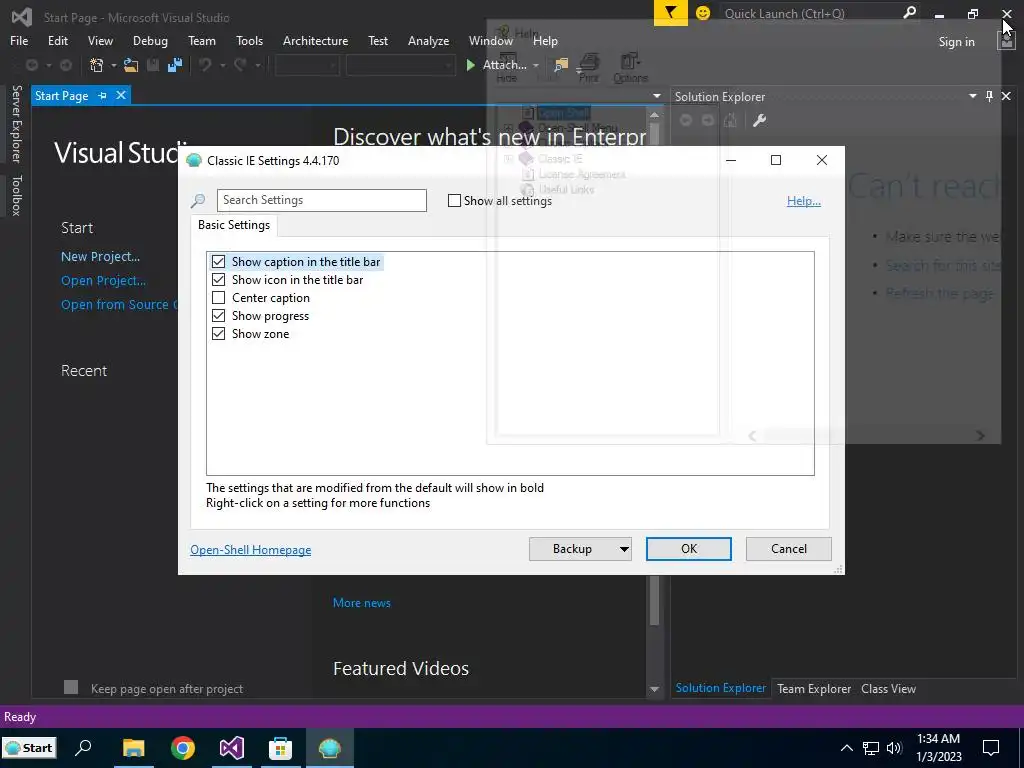Click the Visual Studio taskbar icon
This screenshot has height=768, width=1024.
(232, 748)
